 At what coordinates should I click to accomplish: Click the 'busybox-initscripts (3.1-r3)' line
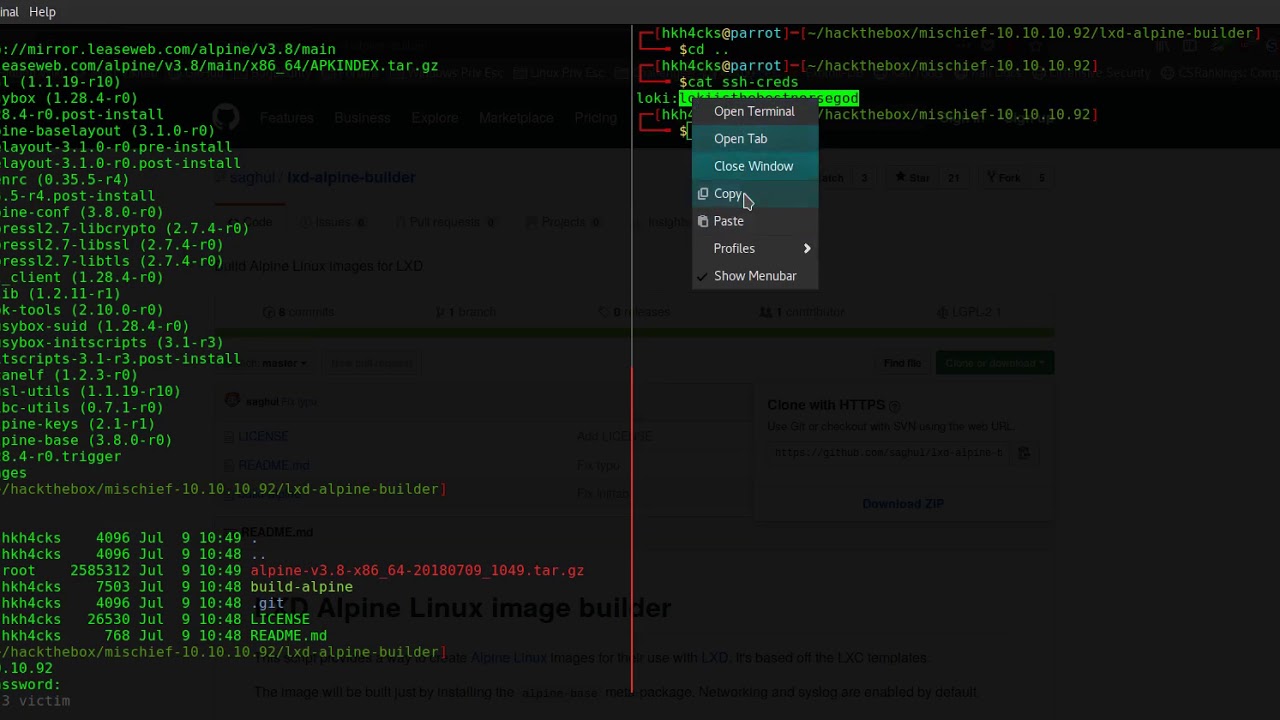[x=111, y=342]
